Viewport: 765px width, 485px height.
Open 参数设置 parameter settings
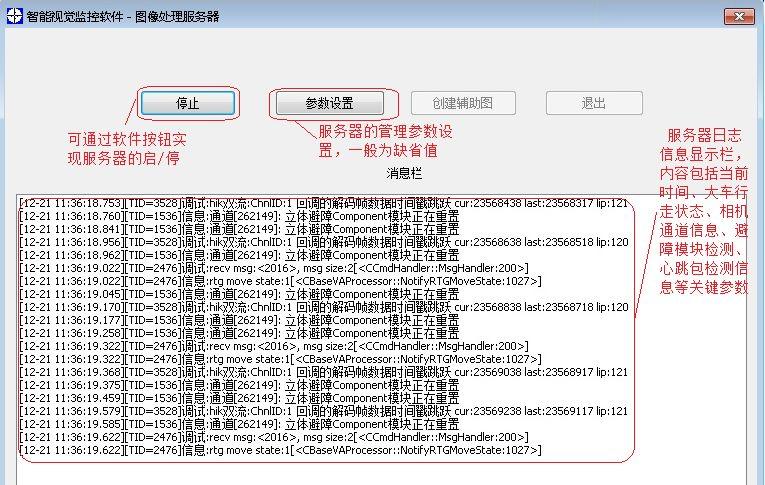click(x=330, y=103)
